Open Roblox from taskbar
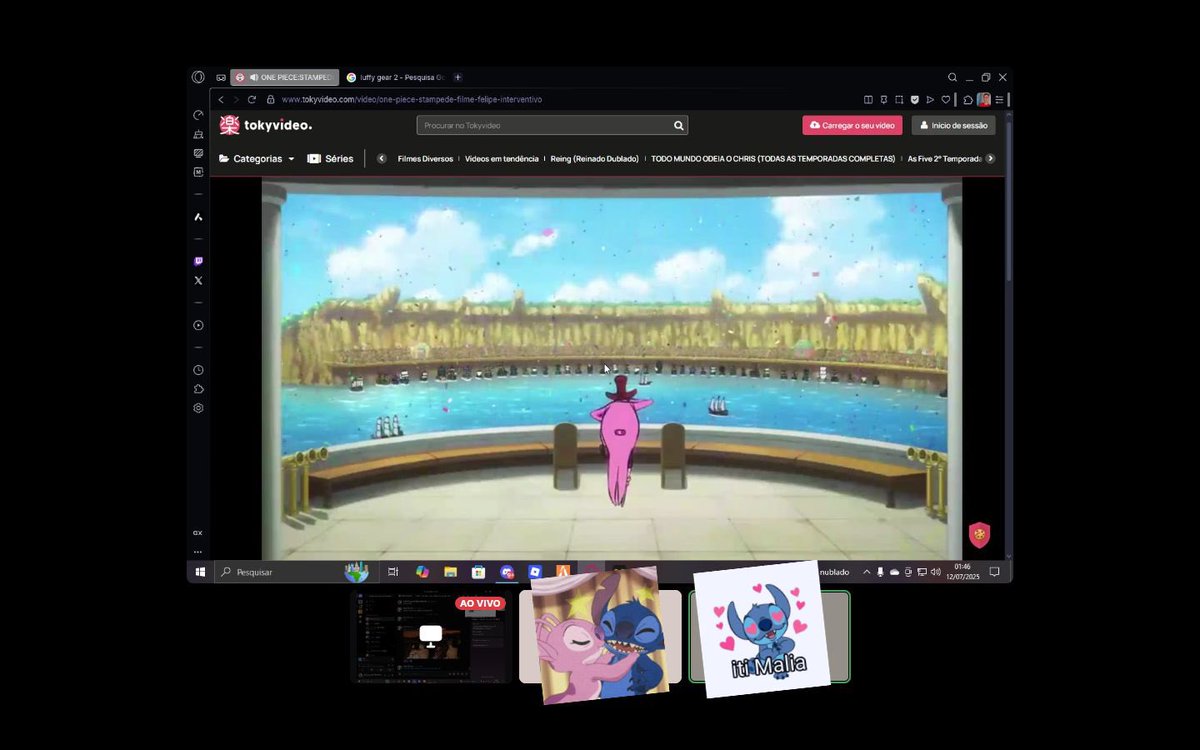Screen dimensions: 1200x750 pos(535,572)
